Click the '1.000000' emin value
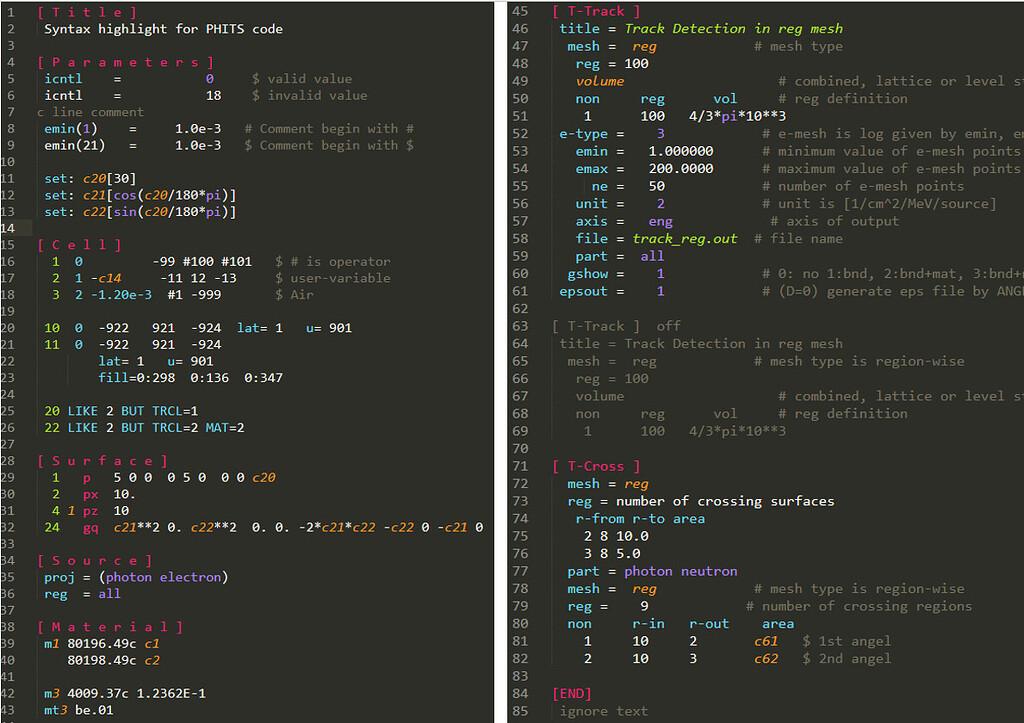 pyautogui.click(x=680, y=152)
